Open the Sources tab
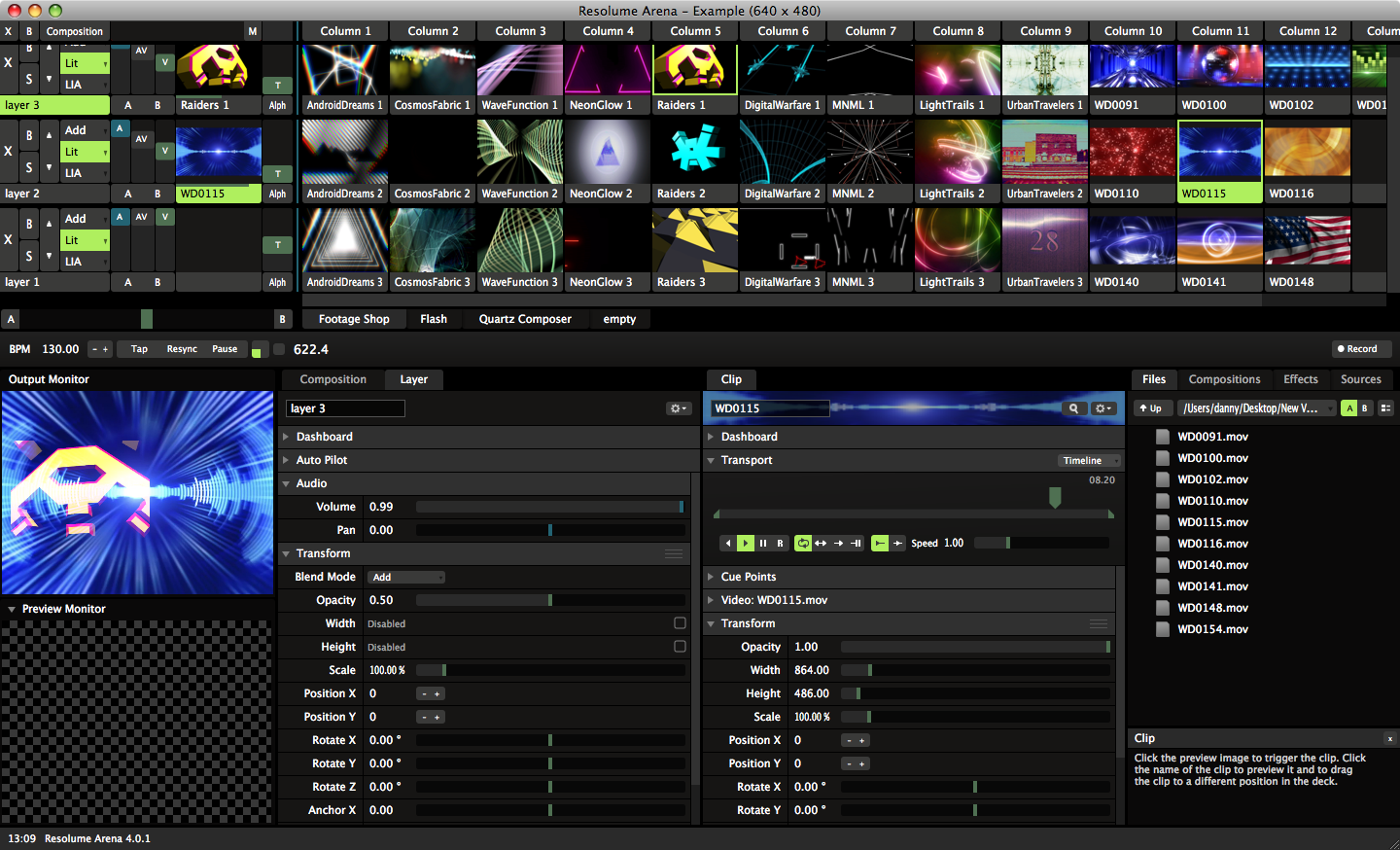The width and height of the screenshot is (1400, 850). pos(1361,379)
